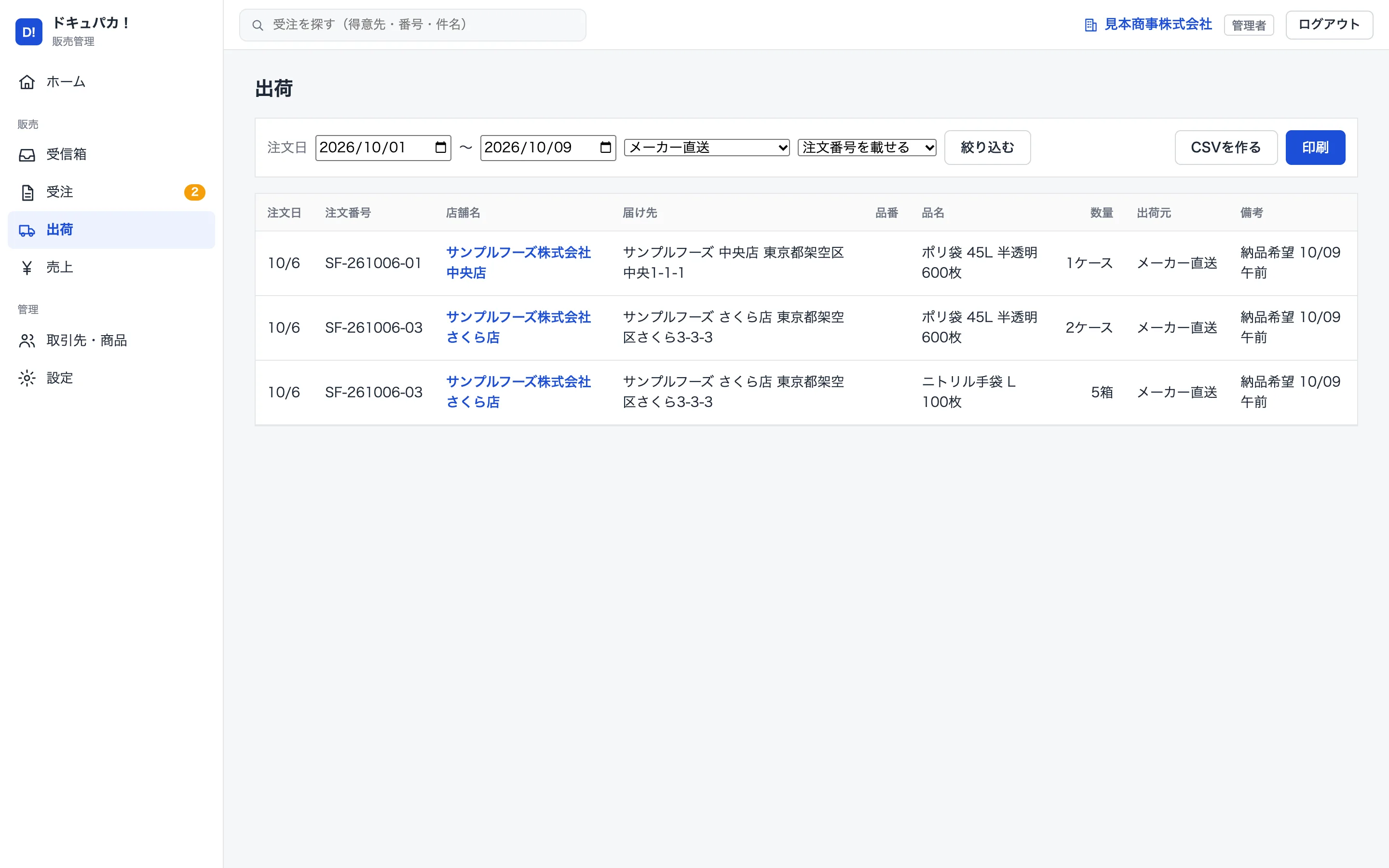Click the 1ケース quantity cell
This screenshot has width=1389, height=868.
pyautogui.click(x=1089, y=263)
